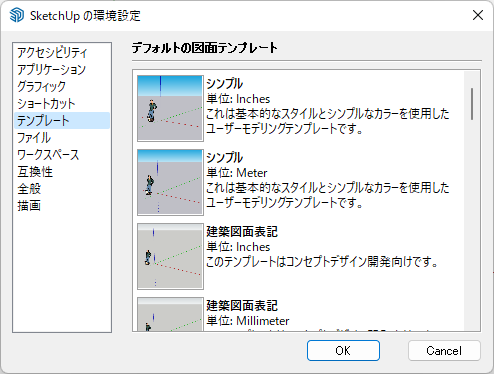Viewport: 494px width, 374px height.
Task: Close the SketchUp の環境設定 window
Action: point(478,15)
